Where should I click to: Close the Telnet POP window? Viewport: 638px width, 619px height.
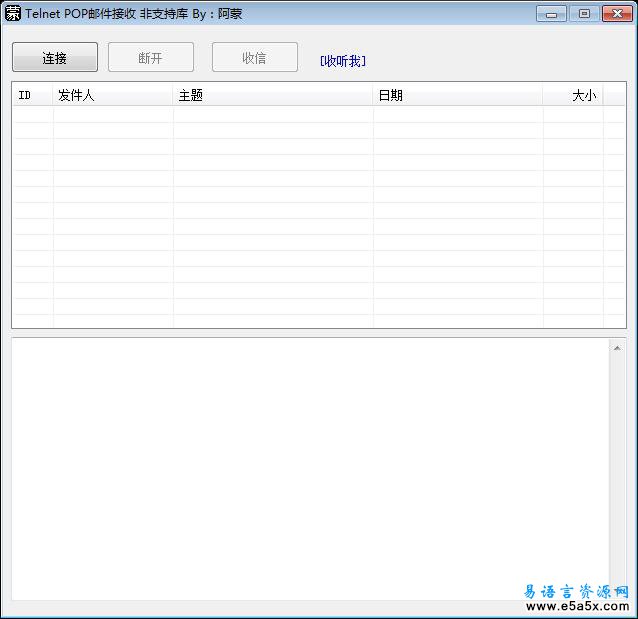click(x=617, y=14)
